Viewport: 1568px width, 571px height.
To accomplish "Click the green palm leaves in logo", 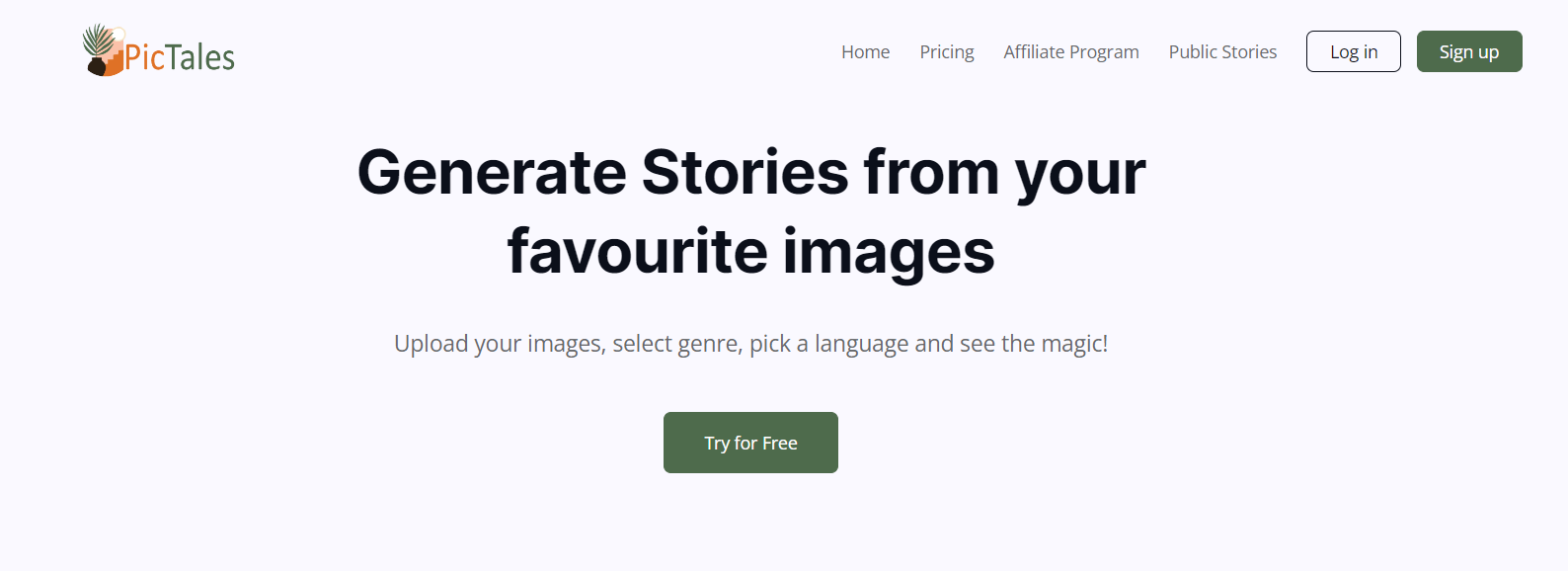I will [98, 40].
